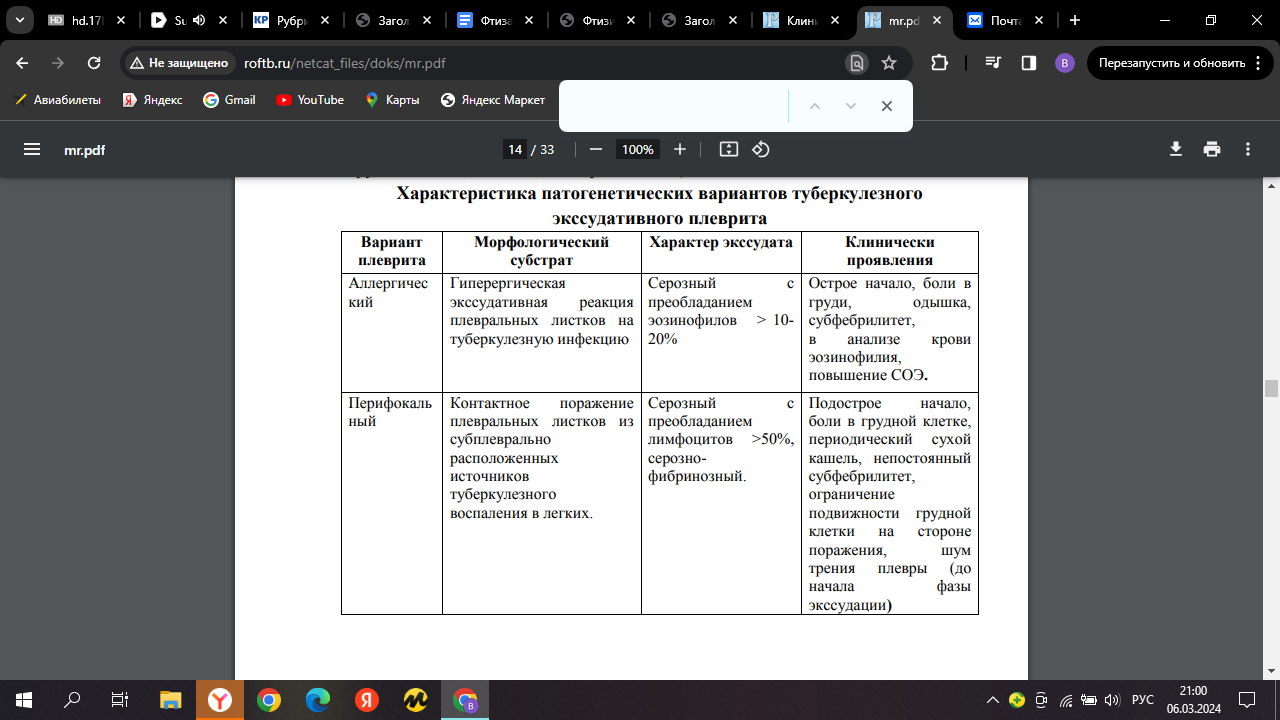Open the Карты bookmark

click(393, 100)
